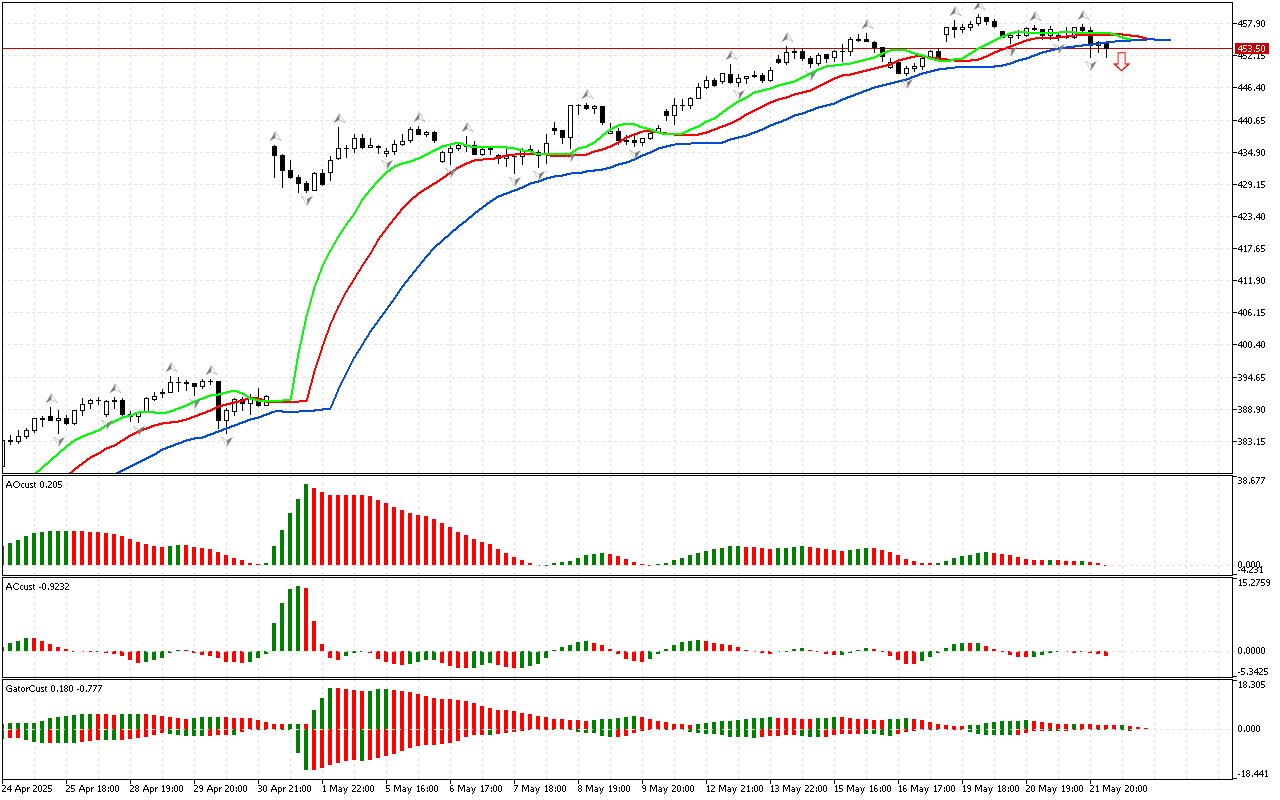Click the AOcust 0.205 indicator label
Viewport: 1280px width, 800px height.
pyautogui.click(x=34, y=484)
